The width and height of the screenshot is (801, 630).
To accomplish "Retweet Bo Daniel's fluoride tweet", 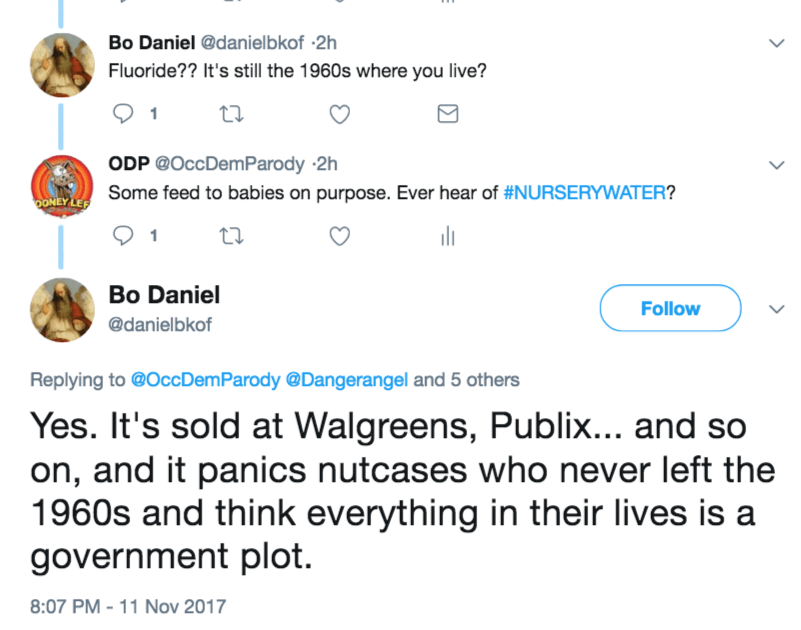I will pos(229,114).
